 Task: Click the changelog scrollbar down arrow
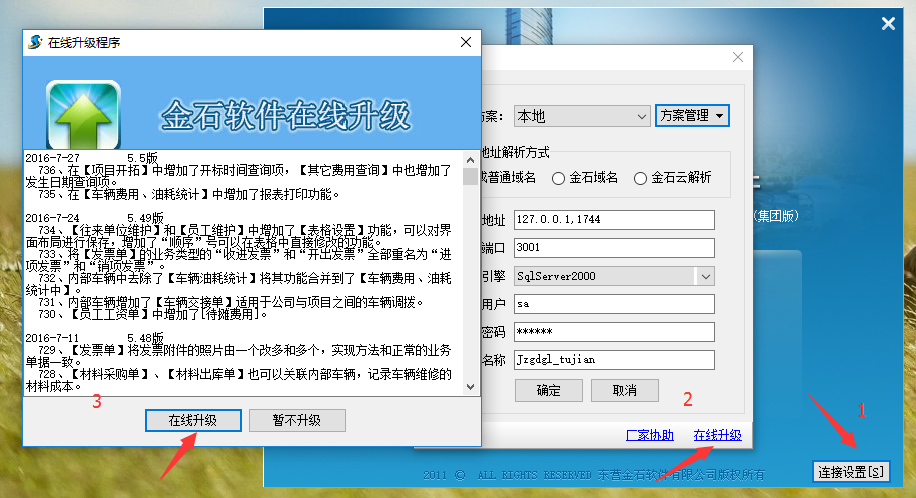470,385
